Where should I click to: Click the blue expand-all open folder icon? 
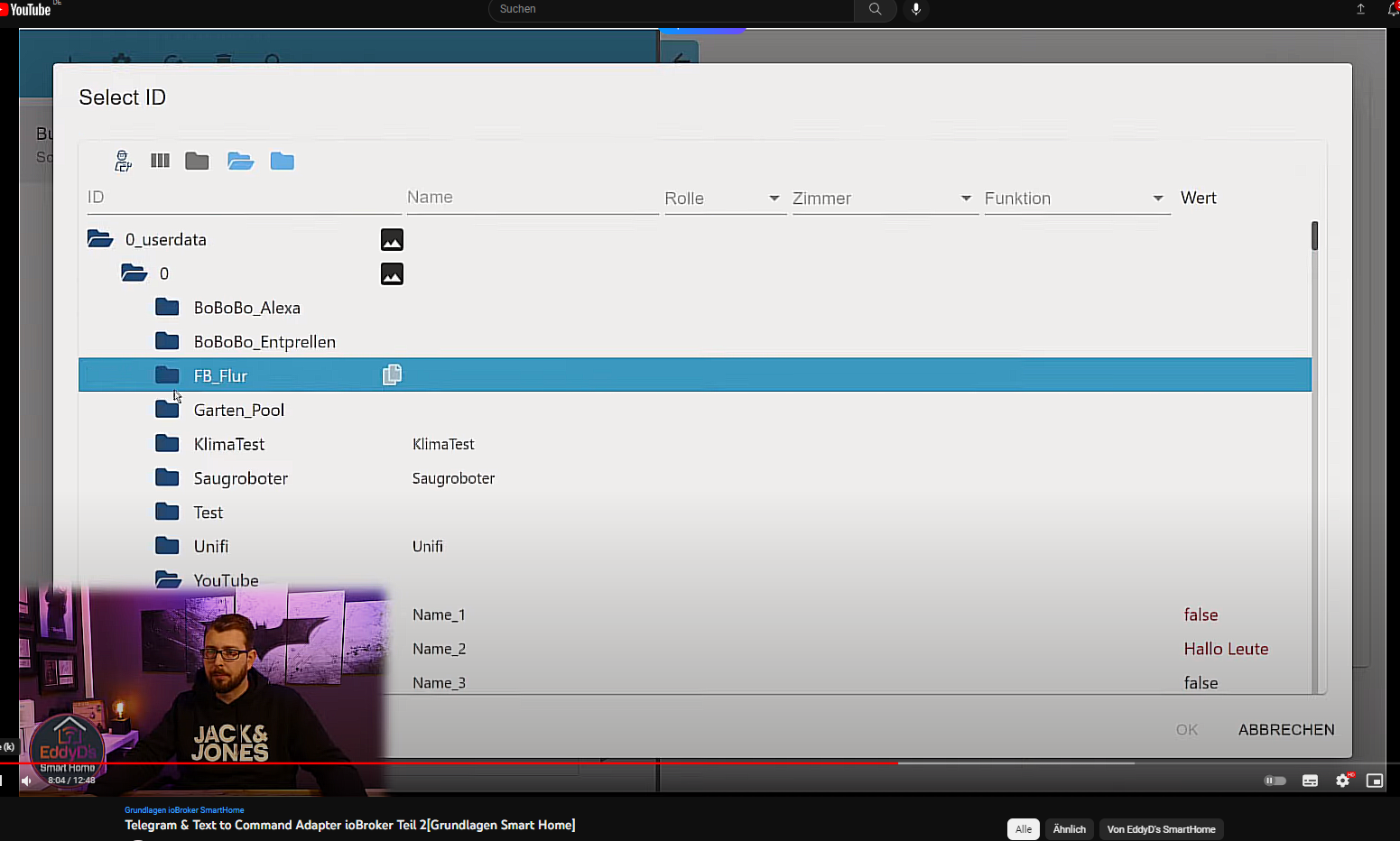click(240, 162)
